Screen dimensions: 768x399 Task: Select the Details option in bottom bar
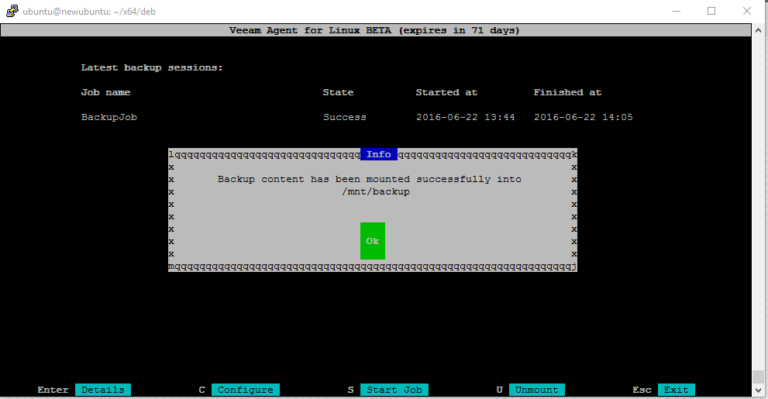click(103, 390)
